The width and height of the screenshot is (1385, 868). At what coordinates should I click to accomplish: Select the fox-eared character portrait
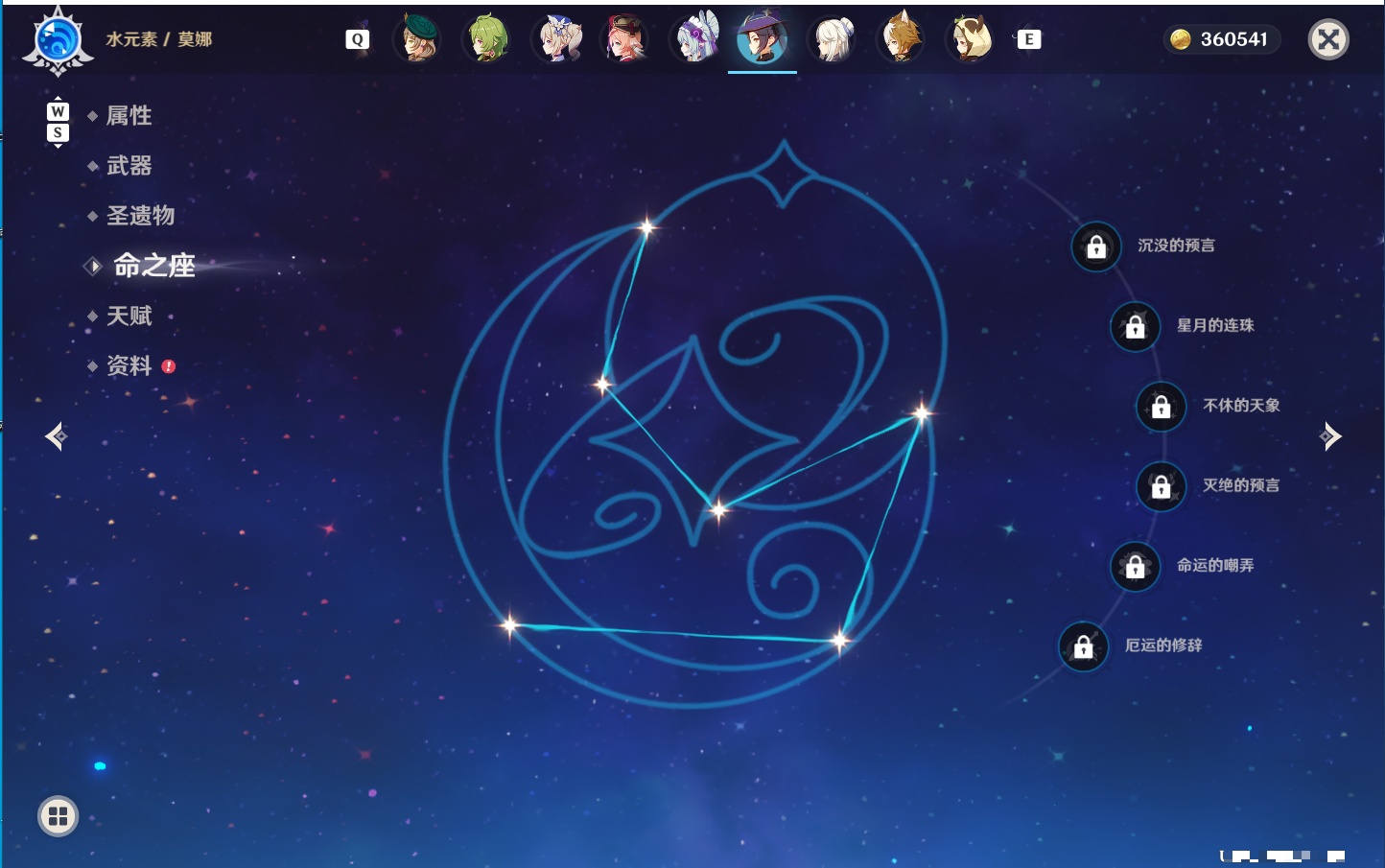pos(901,39)
